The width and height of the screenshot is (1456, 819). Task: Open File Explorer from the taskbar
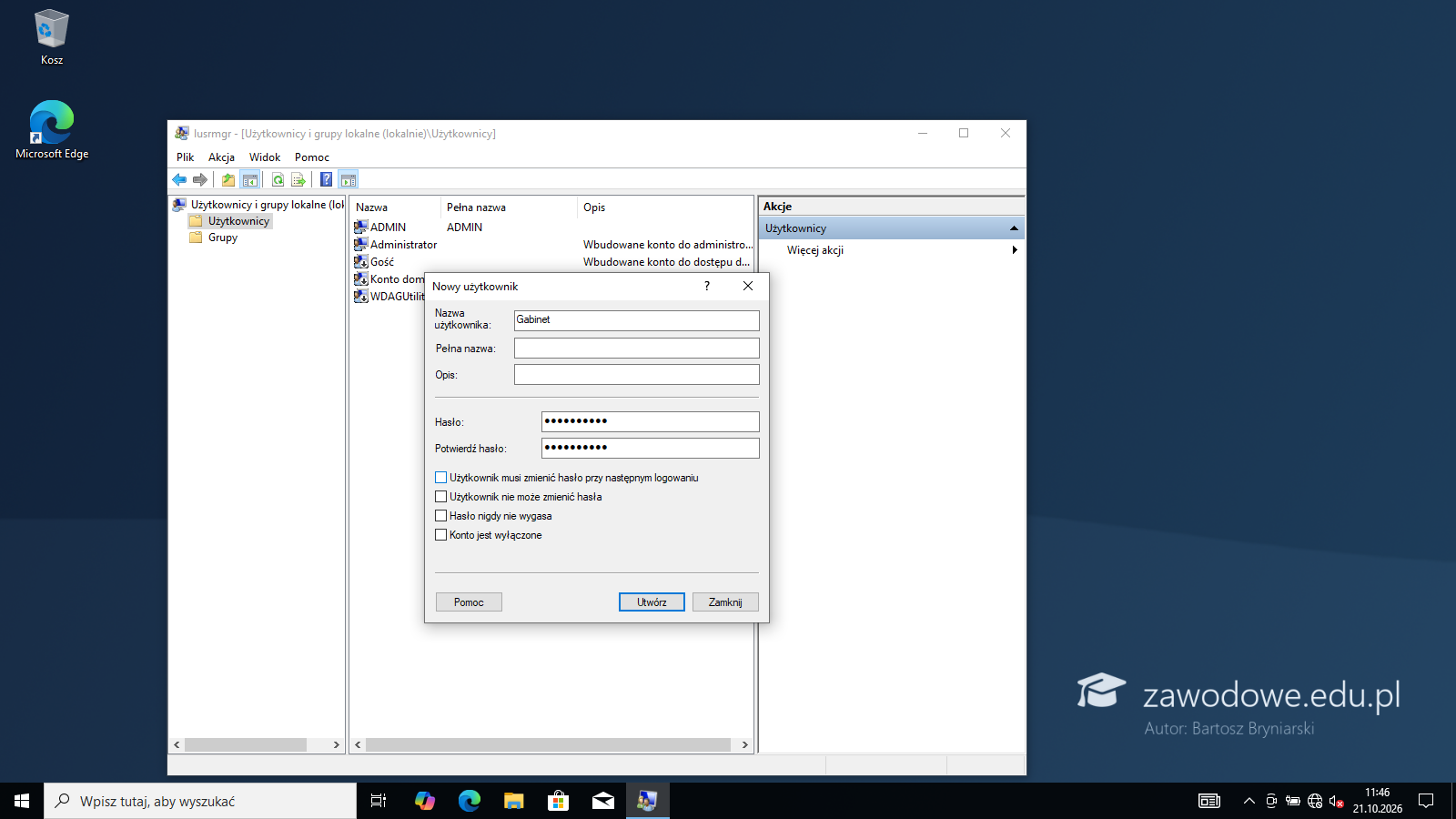tap(513, 801)
